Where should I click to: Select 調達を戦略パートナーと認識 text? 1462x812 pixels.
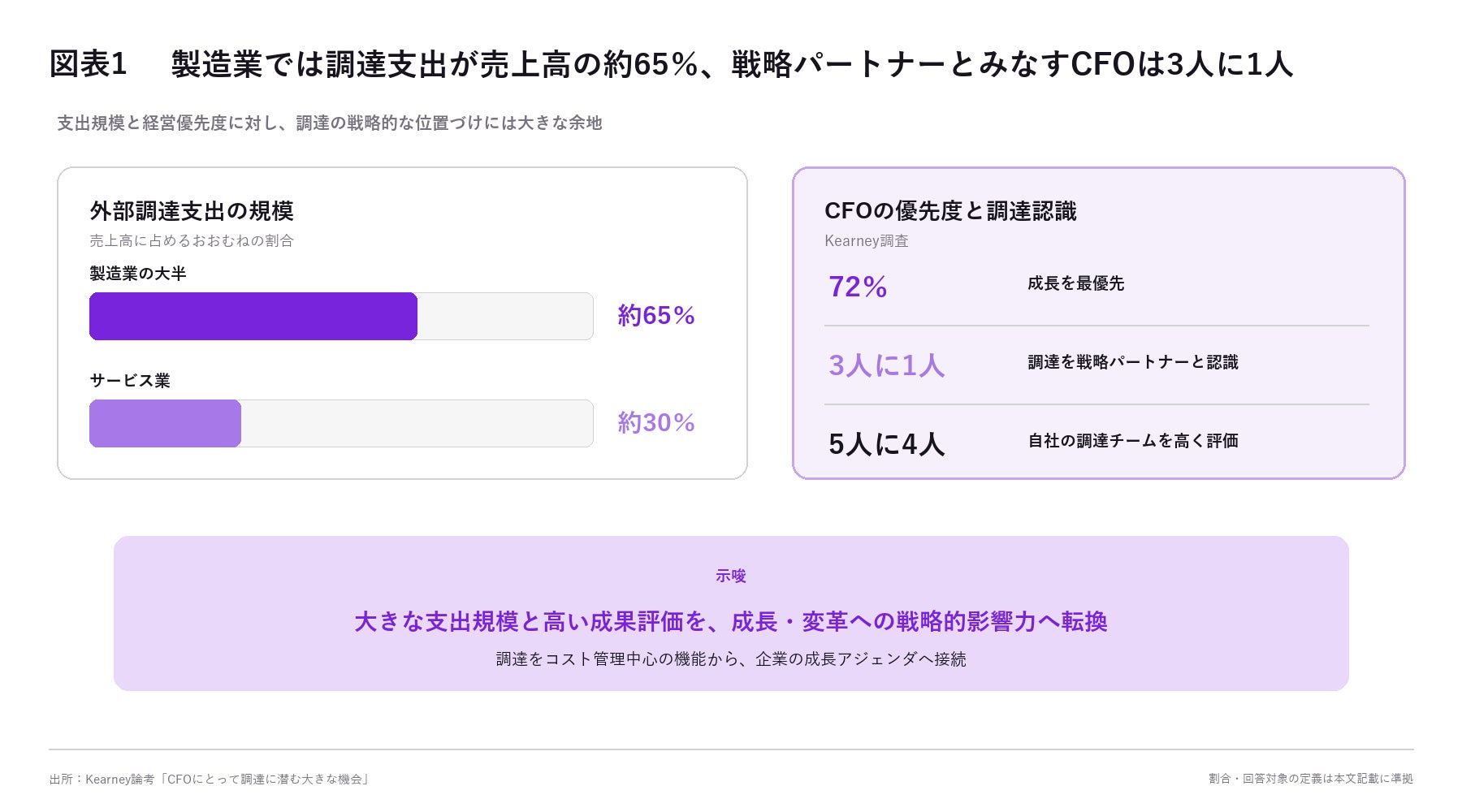(1133, 362)
